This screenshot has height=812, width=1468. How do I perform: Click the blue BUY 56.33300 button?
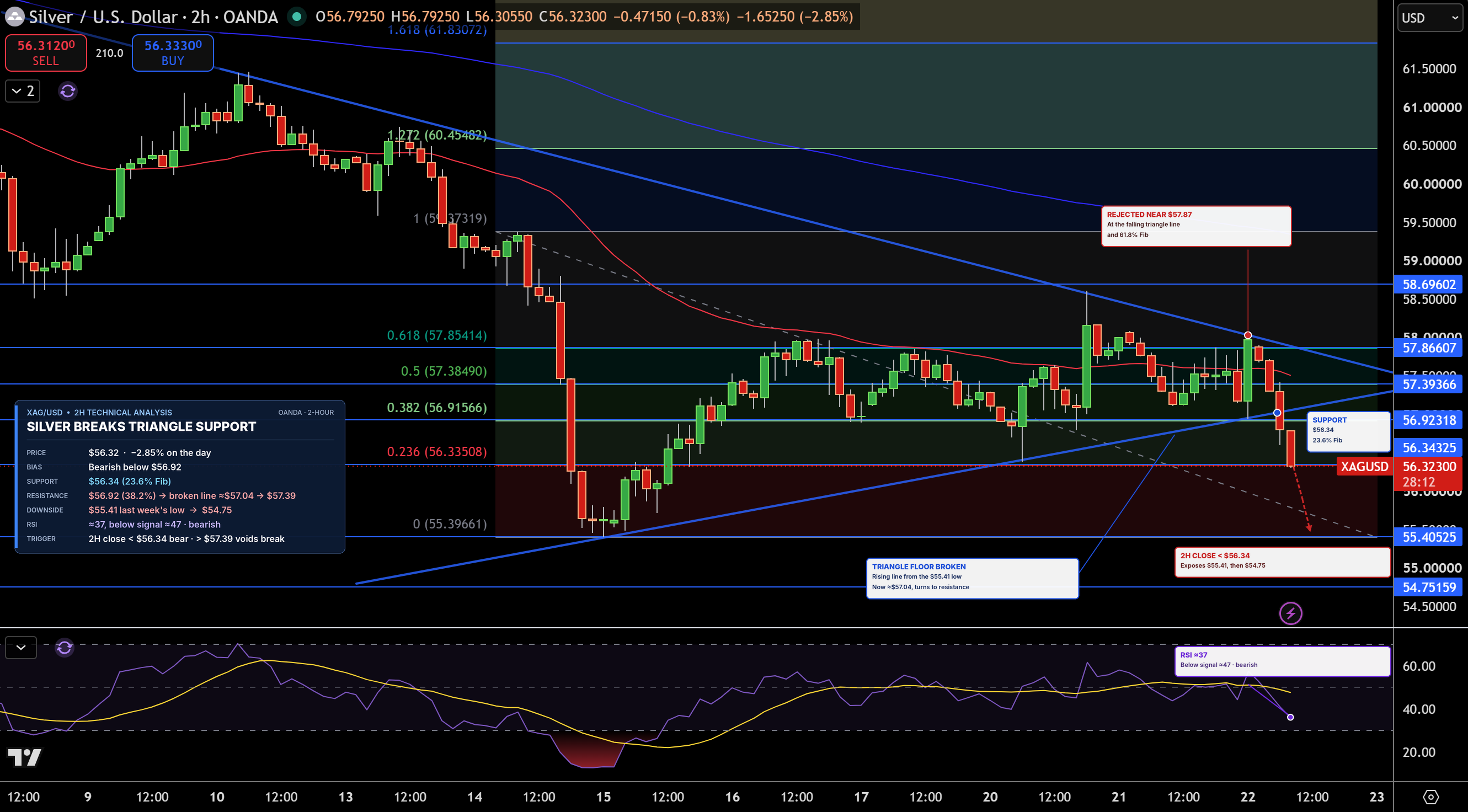pyautogui.click(x=173, y=52)
